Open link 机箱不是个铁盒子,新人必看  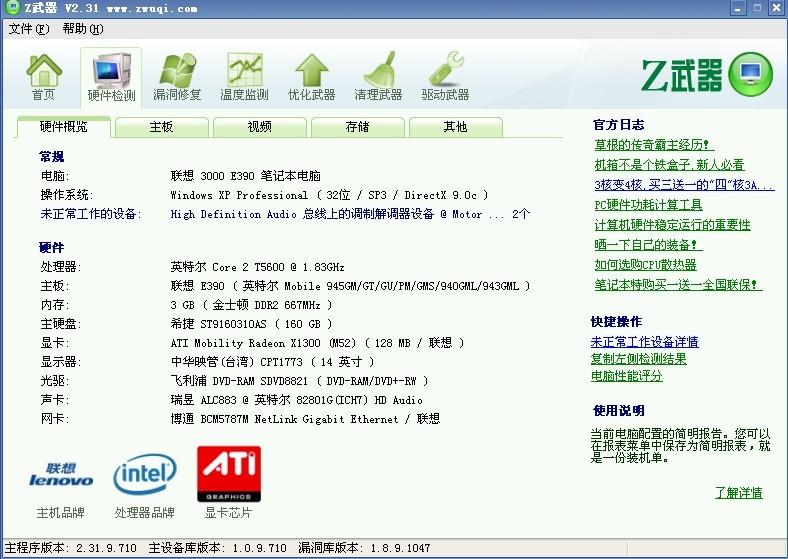pos(669,165)
